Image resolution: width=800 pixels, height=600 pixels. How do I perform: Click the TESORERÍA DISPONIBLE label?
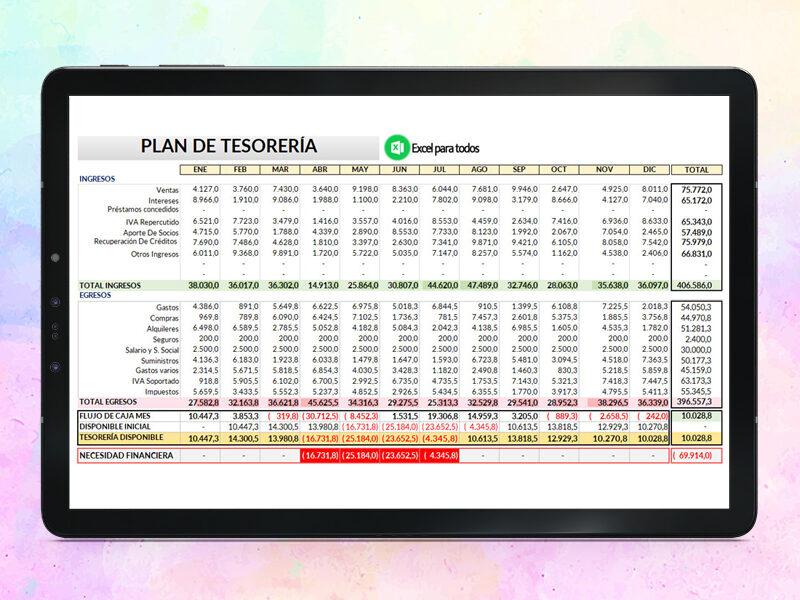click(121, 437)
